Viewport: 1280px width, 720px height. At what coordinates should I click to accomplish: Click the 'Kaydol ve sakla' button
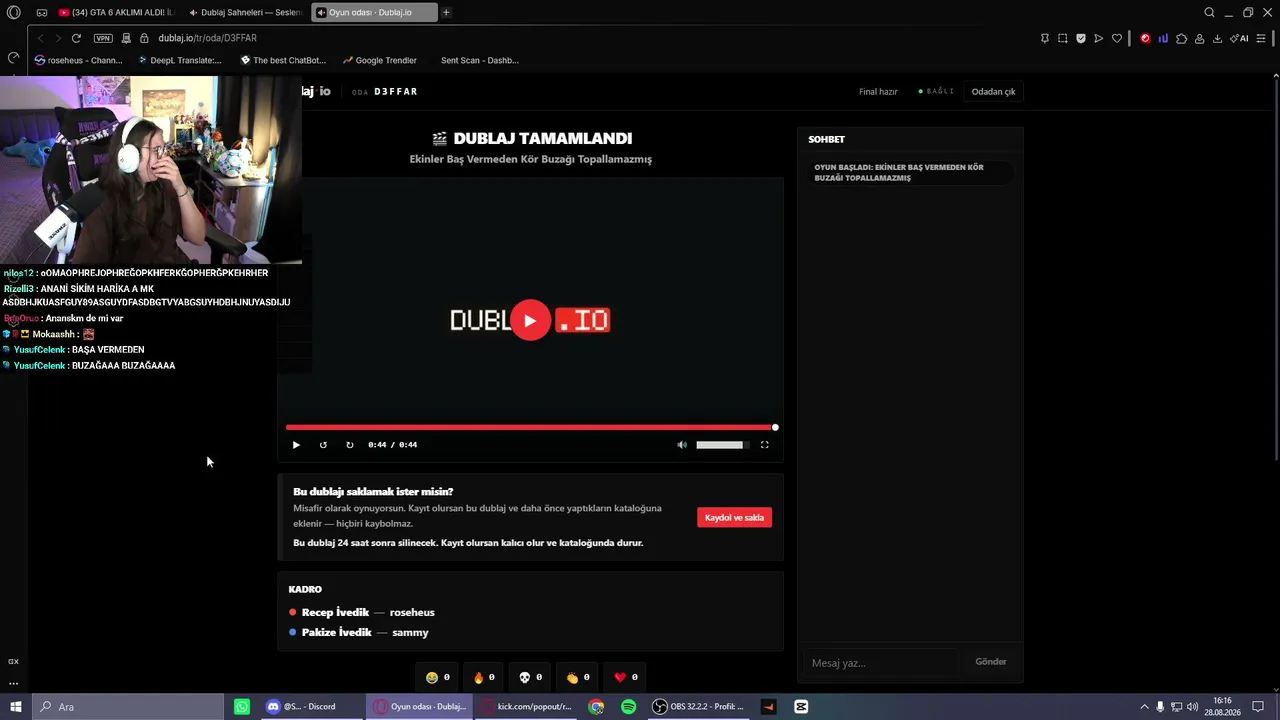pyautogui.click(x=734, y=518)
